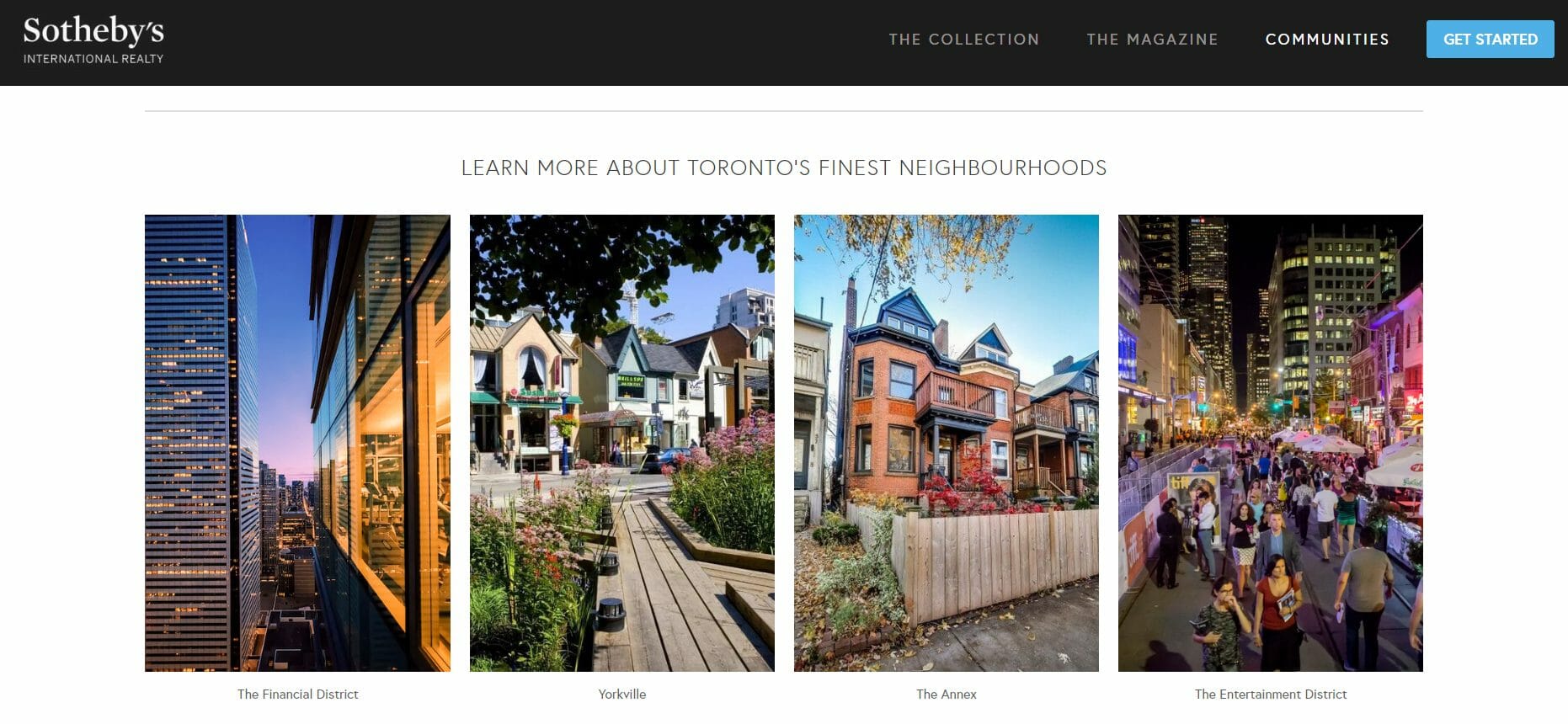Go to the Communities page

(1327, 40)
